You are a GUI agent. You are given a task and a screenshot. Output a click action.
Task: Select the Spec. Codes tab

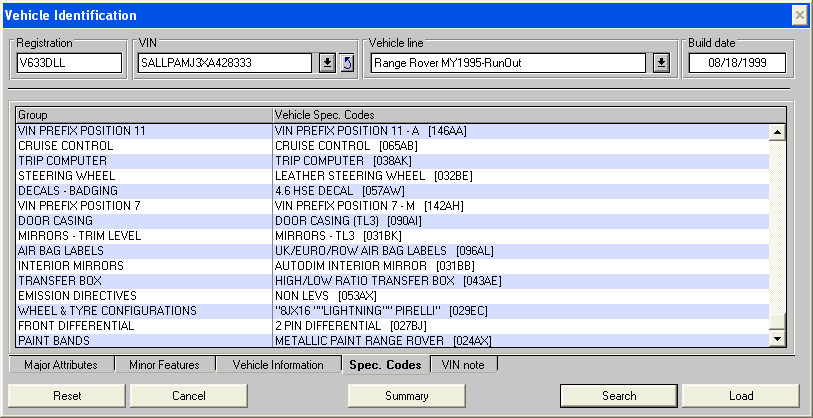386,365
